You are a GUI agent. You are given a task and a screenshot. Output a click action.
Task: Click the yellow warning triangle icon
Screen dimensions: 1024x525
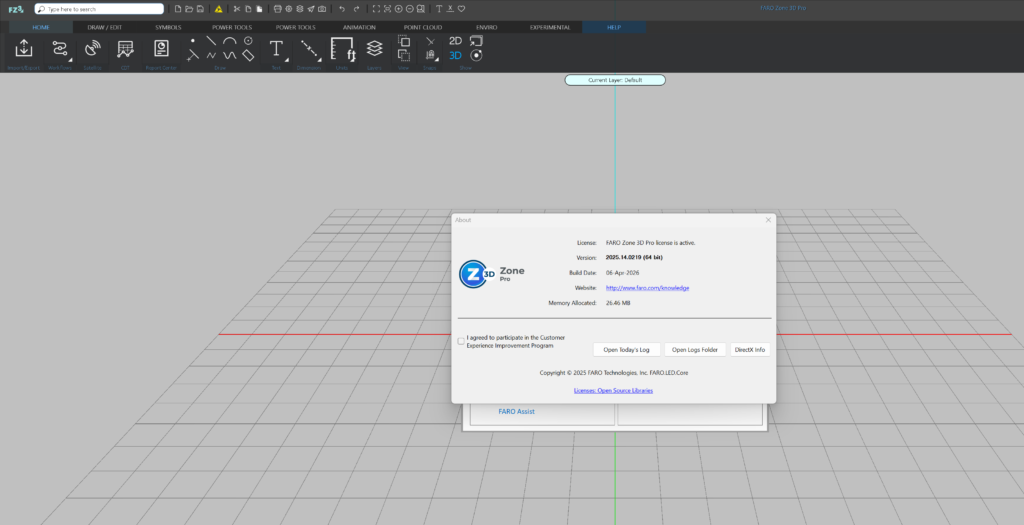(218, 9)
